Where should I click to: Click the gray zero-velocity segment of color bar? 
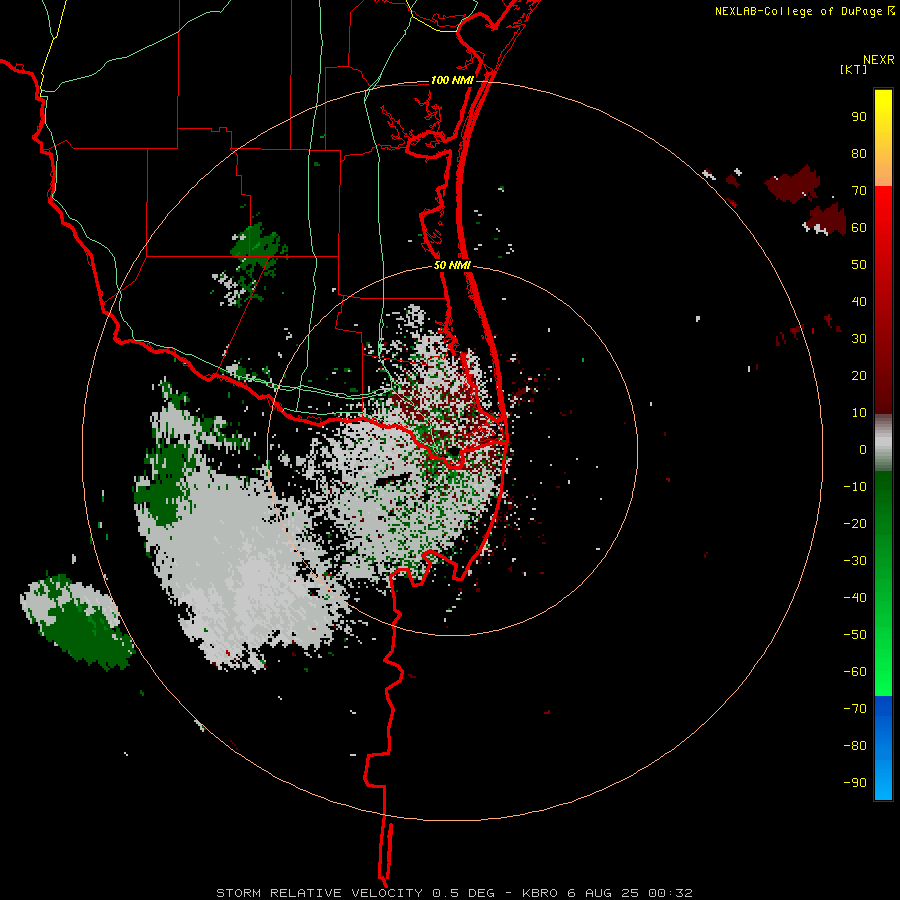(883, 443)
